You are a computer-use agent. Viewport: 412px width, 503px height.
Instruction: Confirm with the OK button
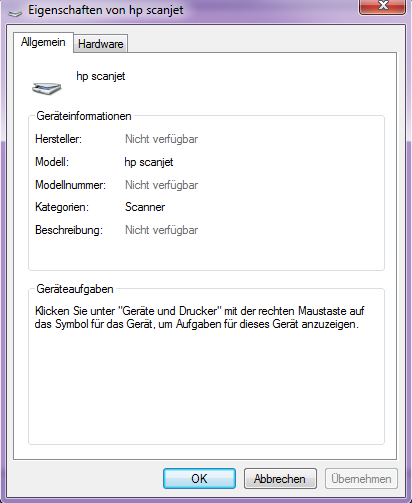click(x=199, y=479)
